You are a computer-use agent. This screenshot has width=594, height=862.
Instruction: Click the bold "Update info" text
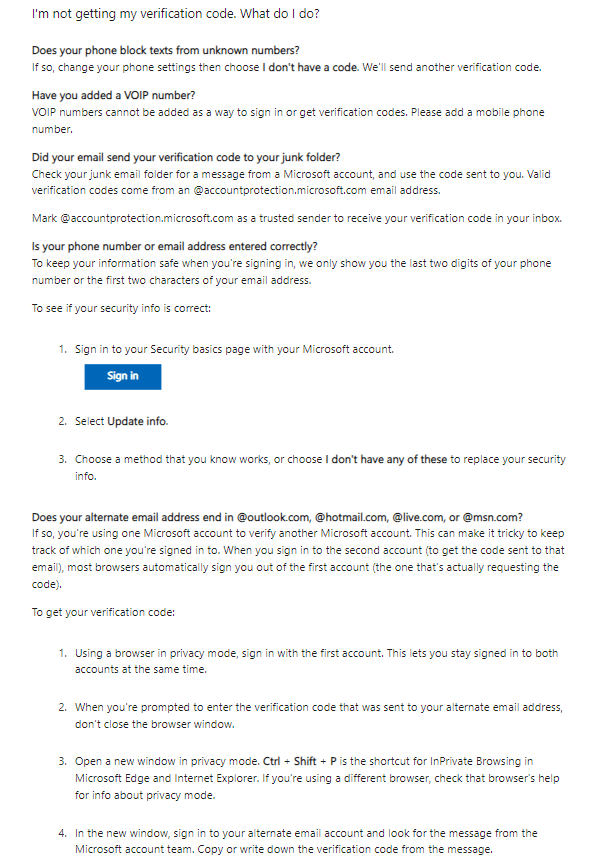pyautogui.click(x=137, y=422)
